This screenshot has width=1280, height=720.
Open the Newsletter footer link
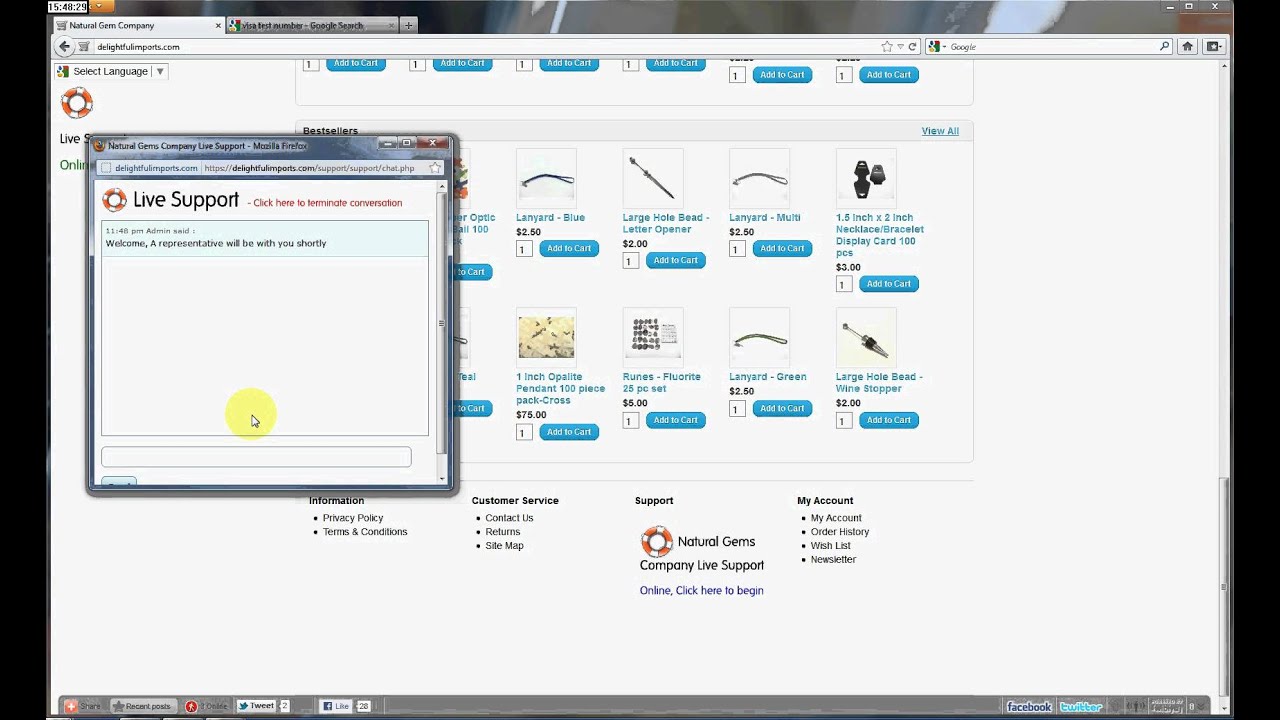click(833, 560)
